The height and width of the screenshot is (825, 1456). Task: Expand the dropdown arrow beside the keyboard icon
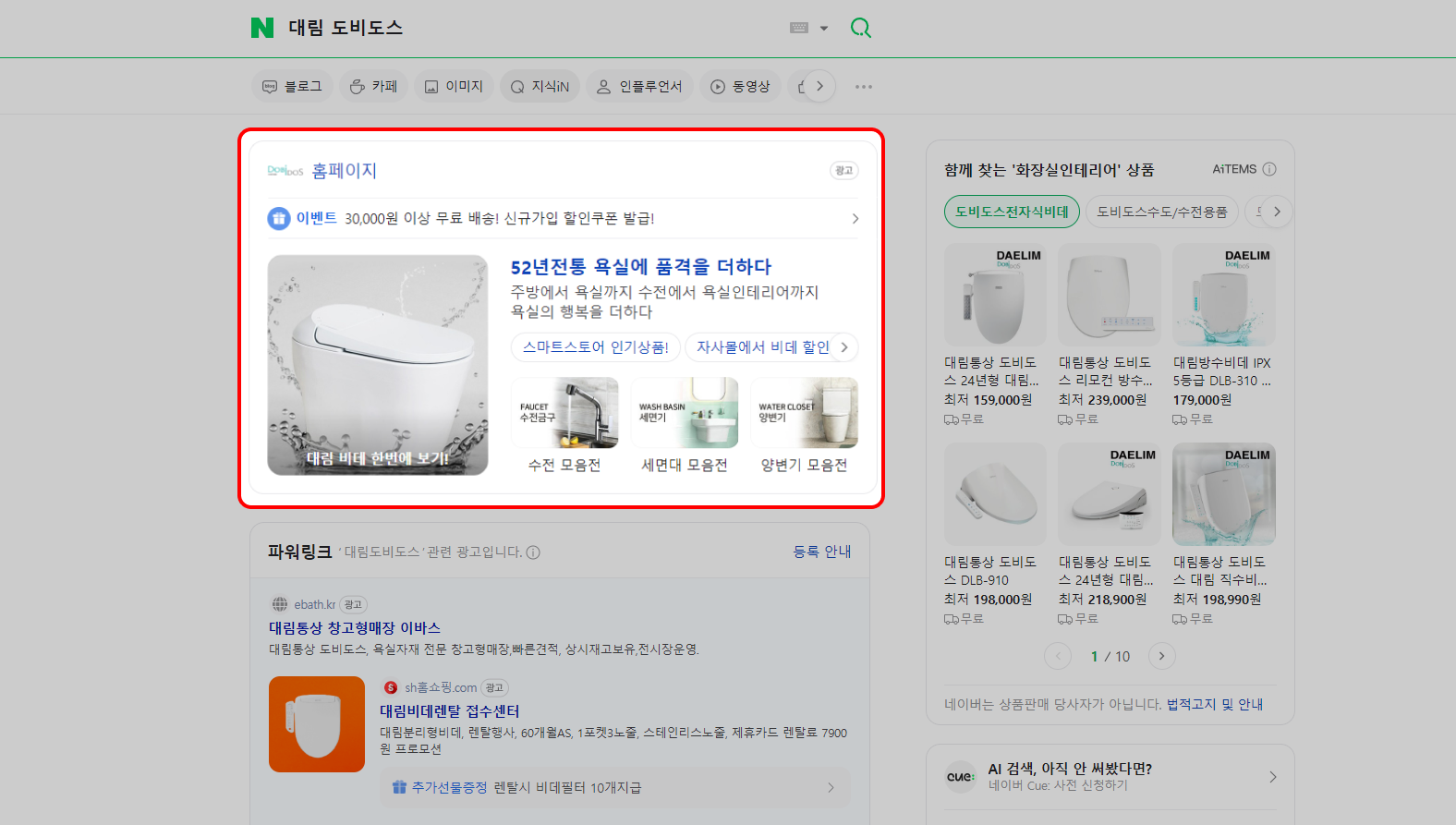click(824, 28)
